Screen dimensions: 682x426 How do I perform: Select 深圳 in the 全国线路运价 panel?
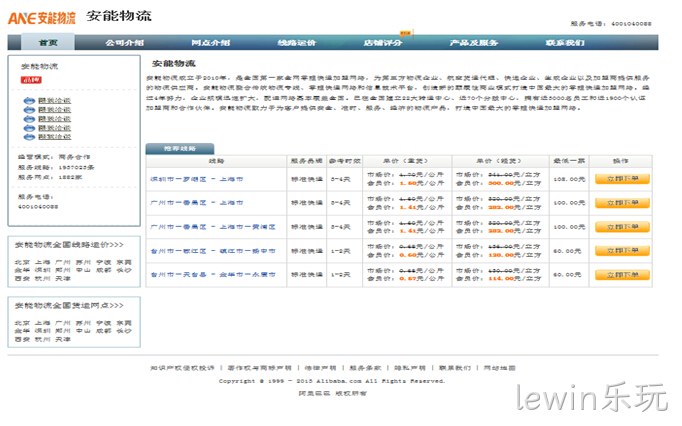click(x=43, y=270)
